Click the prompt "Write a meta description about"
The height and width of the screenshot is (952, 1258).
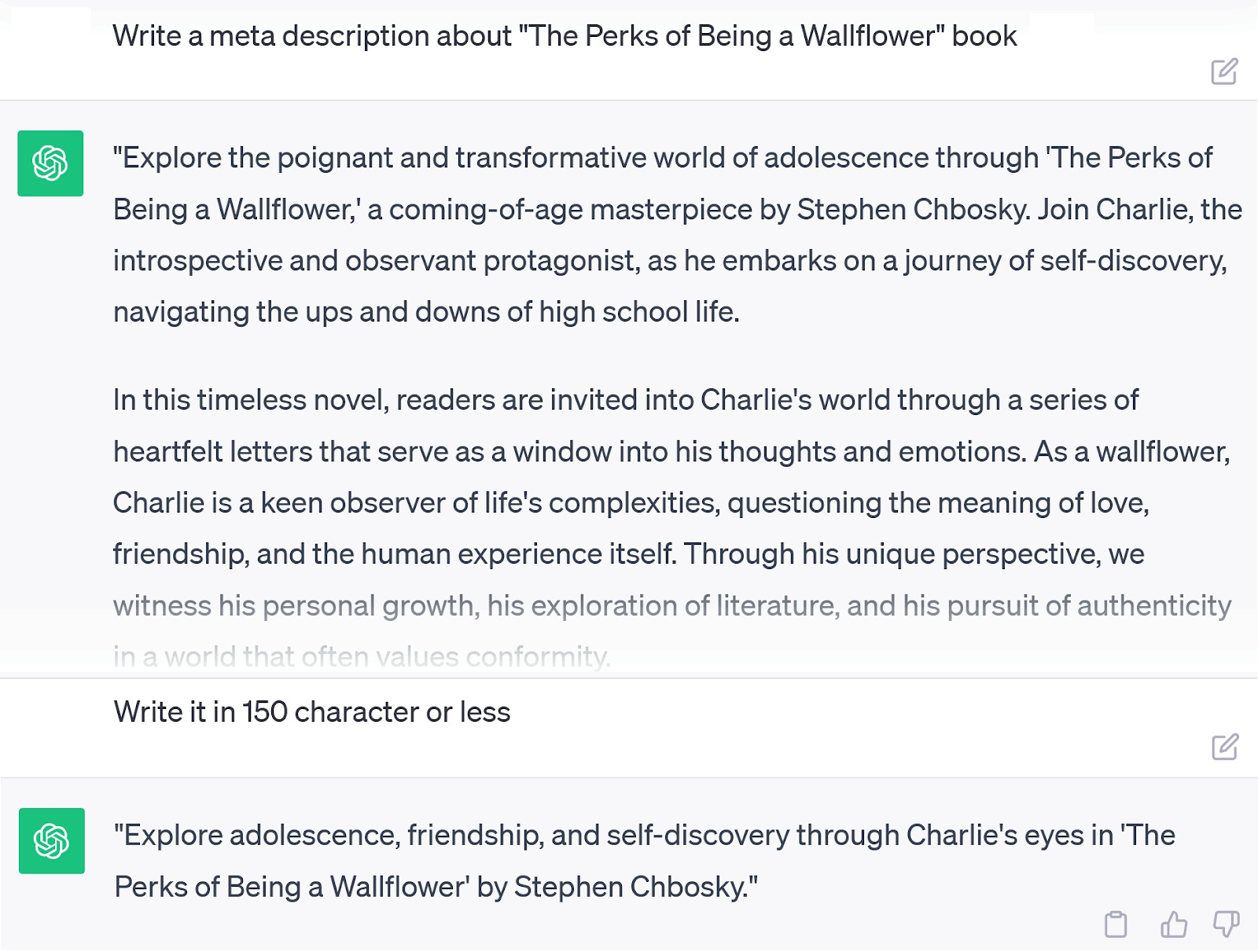[564, 36]
